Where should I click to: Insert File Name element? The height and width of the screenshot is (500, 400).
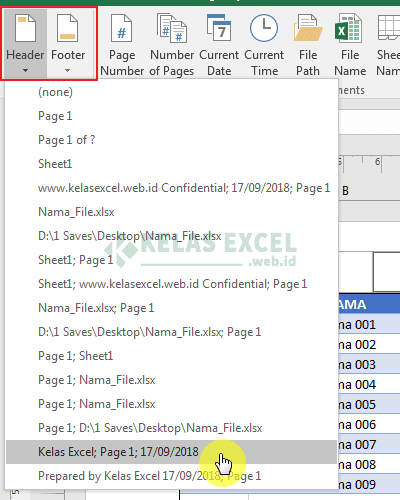[x=350, y=45]
